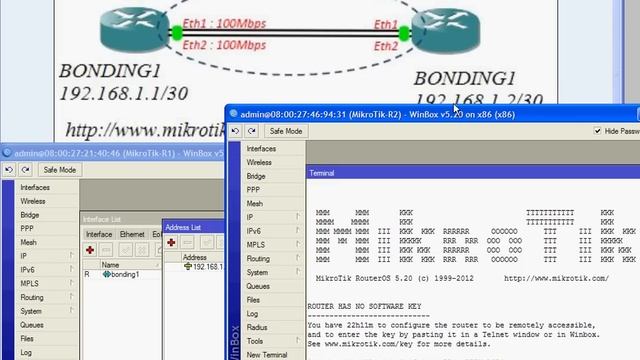Click WinBox logo icon in MikroTik-R2 title bar
This screenshot has height=360, width=640.
[233, 114]
